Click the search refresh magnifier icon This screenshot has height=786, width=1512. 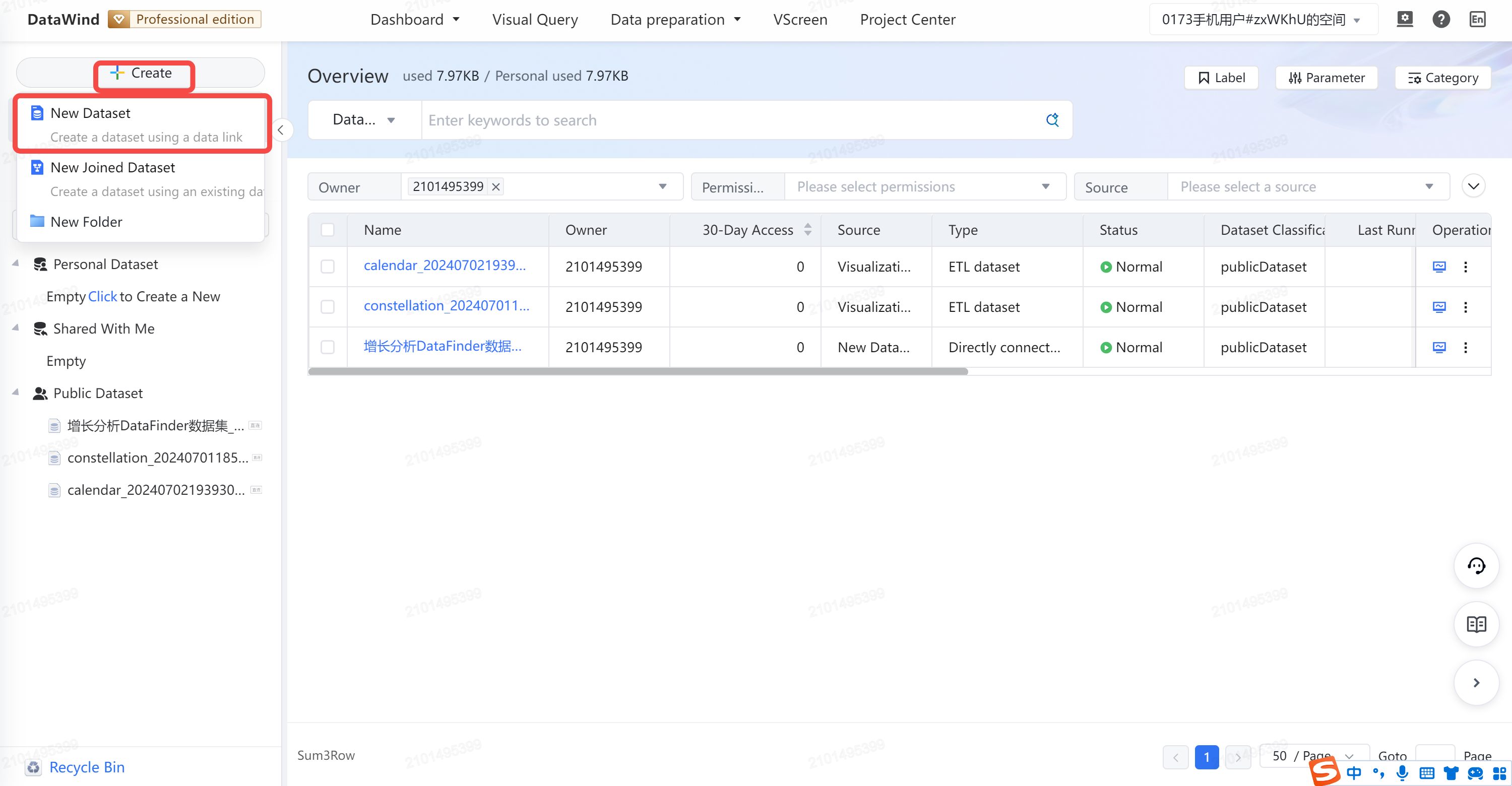(x=1052, y=119)
